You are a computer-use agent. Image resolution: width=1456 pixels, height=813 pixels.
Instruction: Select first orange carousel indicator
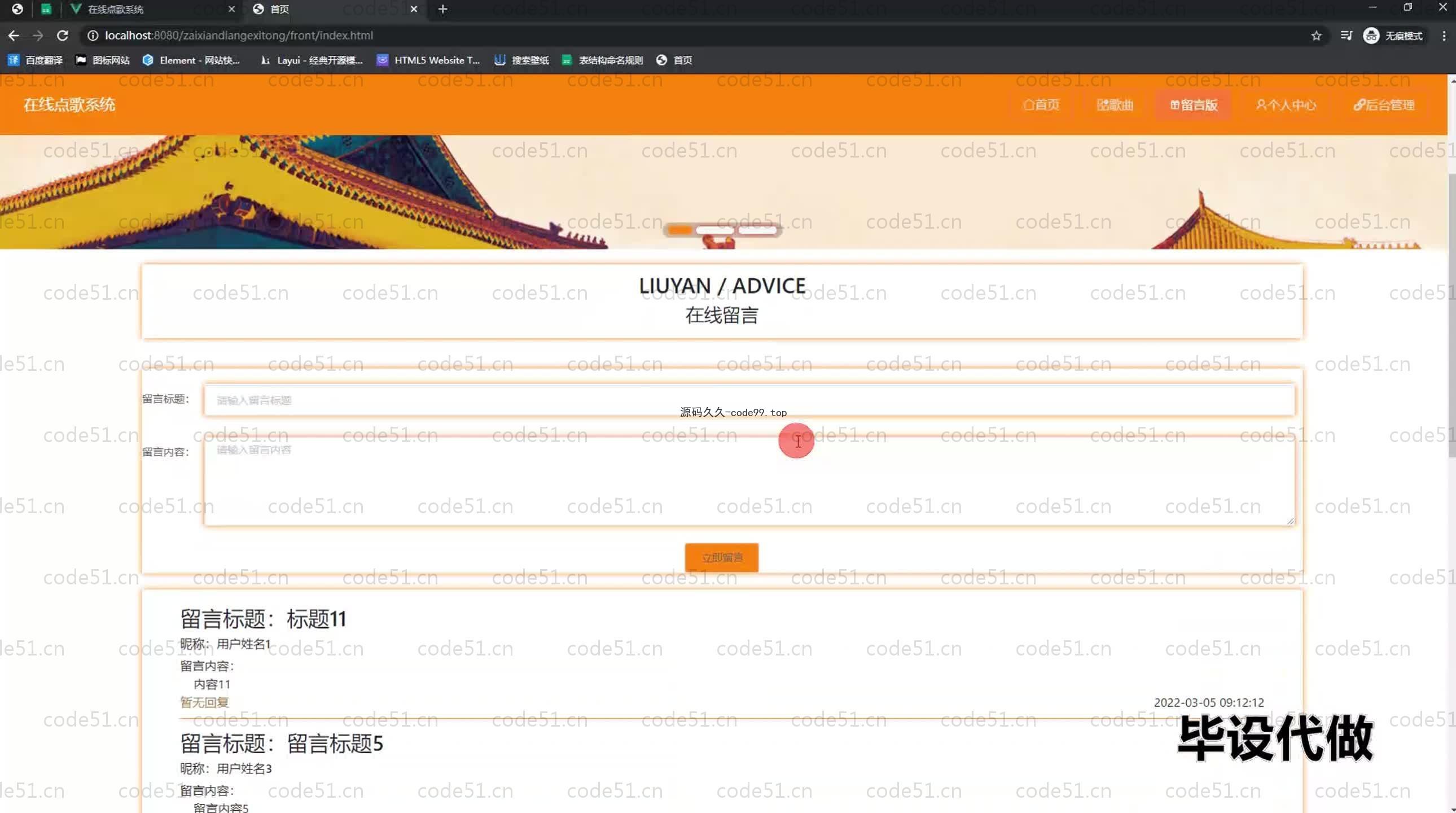(680, 230)
